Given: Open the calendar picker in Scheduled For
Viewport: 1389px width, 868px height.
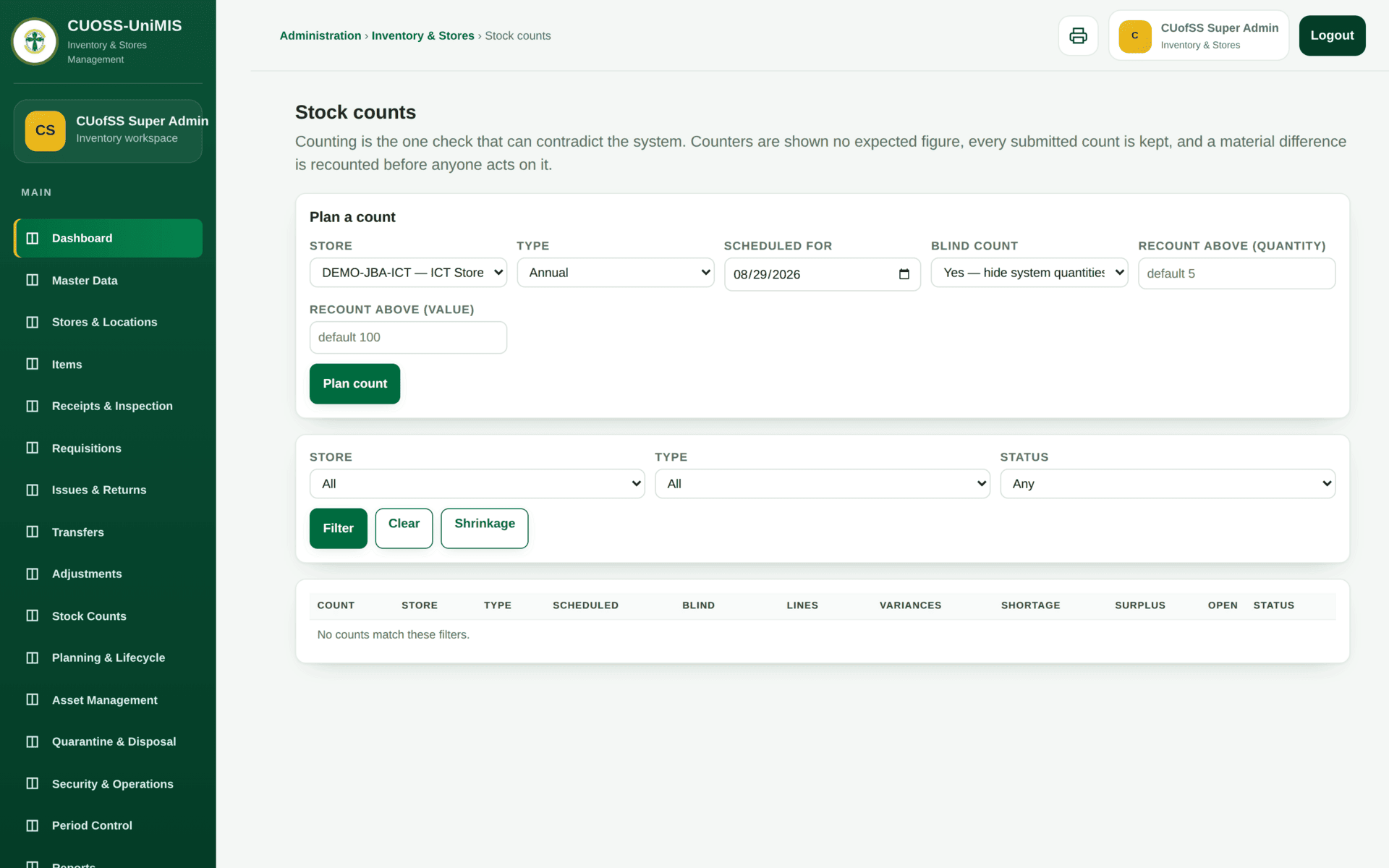Looking at the screenshot, I should [x=904, y=274].
